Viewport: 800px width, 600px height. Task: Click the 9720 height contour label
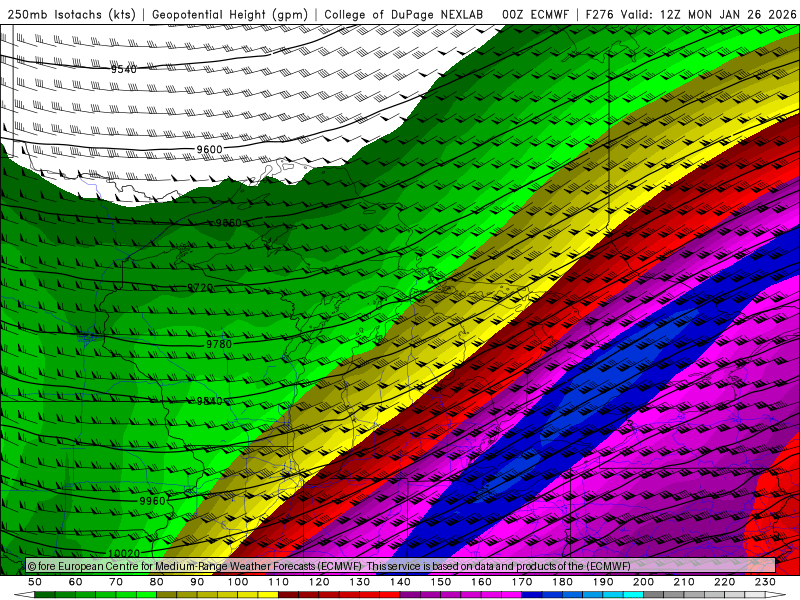pyautogui.click(x=200, y=288)
